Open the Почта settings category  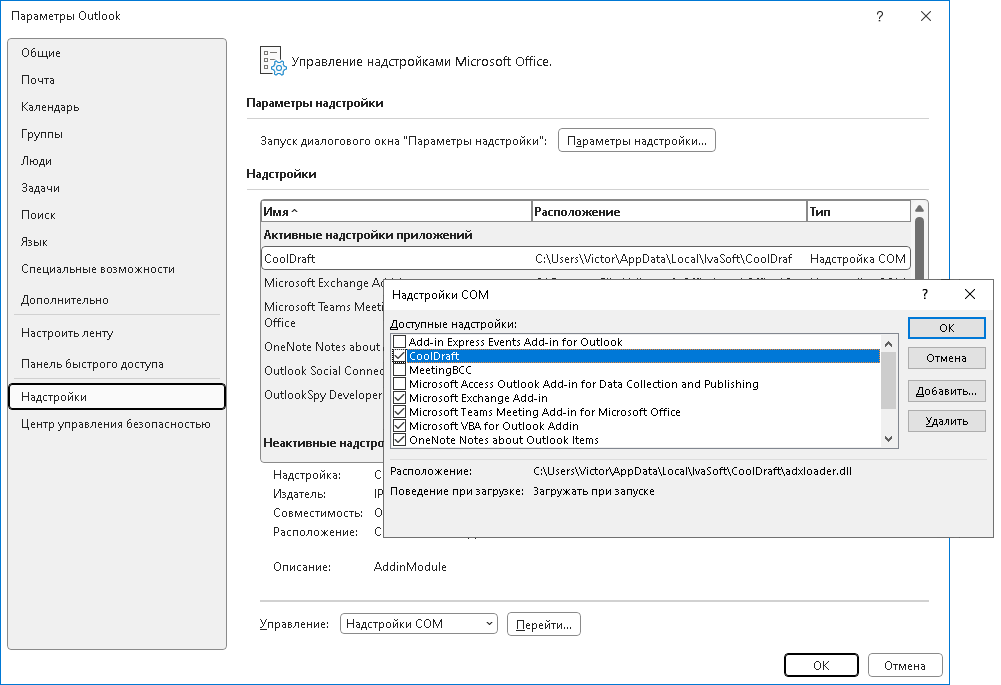coord(117,80)
